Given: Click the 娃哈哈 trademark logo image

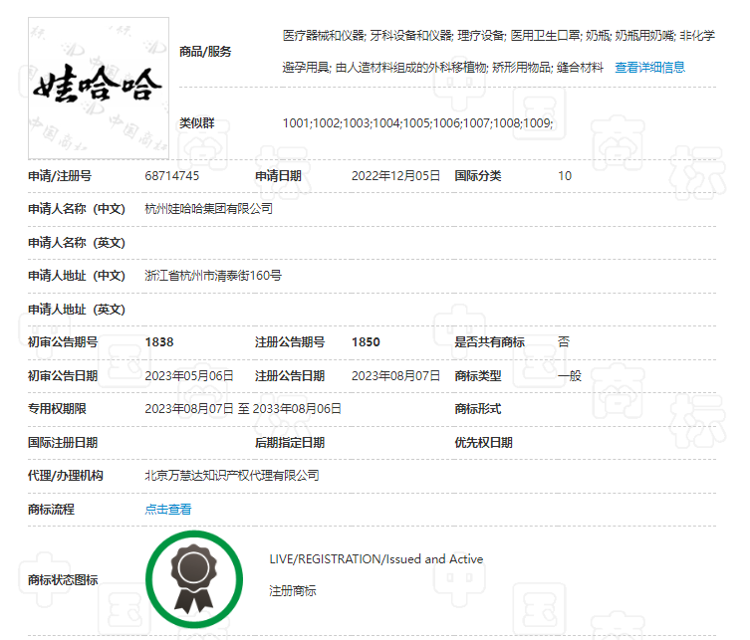Looking at the screenshot, I should point(99,88).
